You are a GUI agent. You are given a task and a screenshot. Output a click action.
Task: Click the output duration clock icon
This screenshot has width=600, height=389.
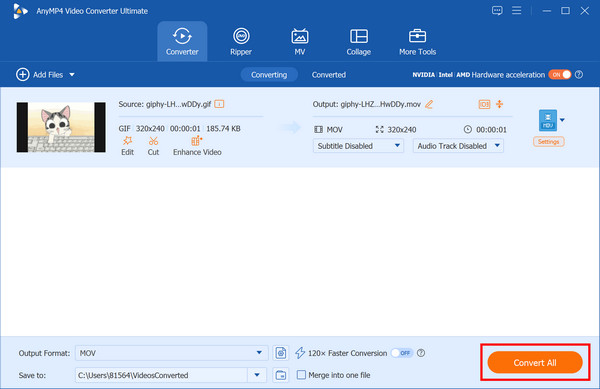(x=468, y=129)
